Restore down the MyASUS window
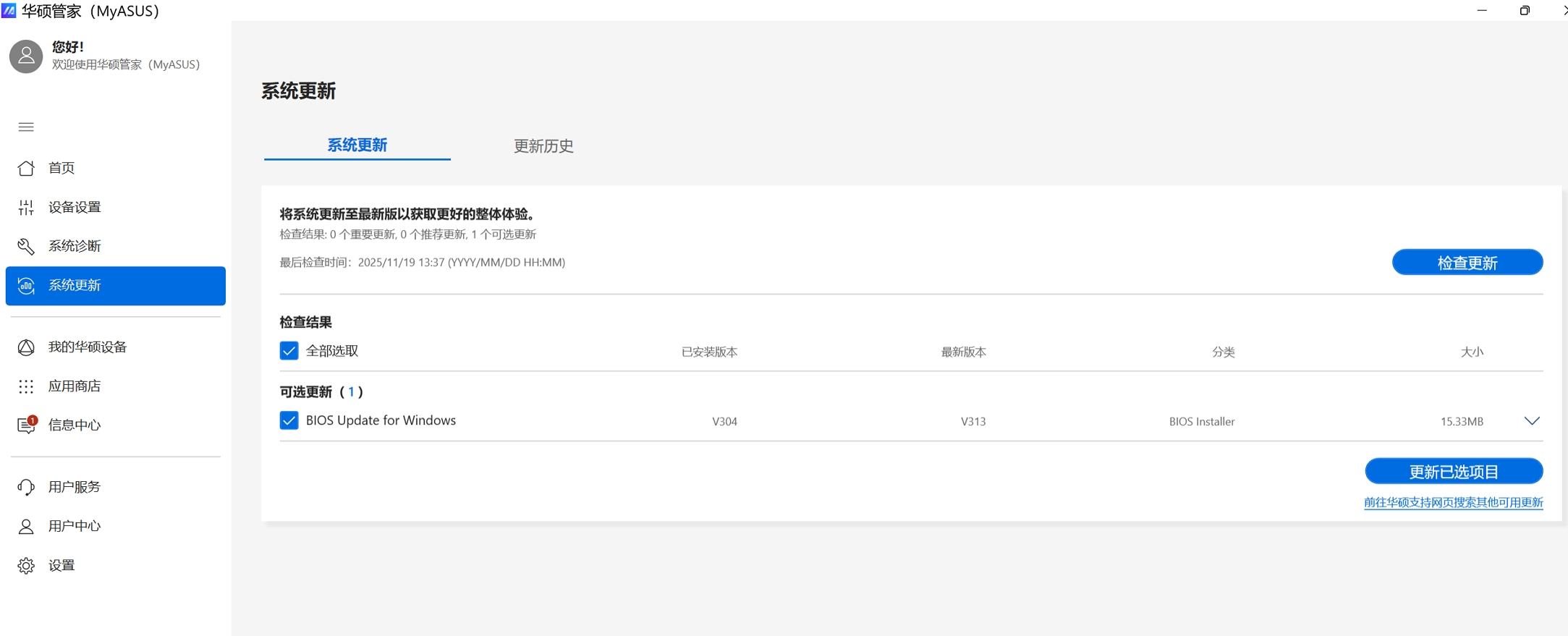Viewport: 1568px width, 636px height. click(1525, 11)
